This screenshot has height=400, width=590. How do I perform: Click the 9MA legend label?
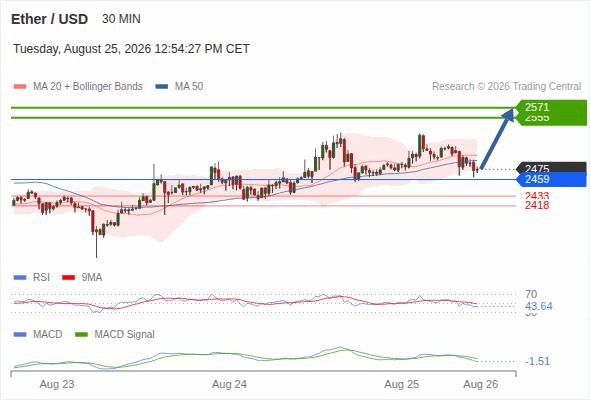coord(92,278)
